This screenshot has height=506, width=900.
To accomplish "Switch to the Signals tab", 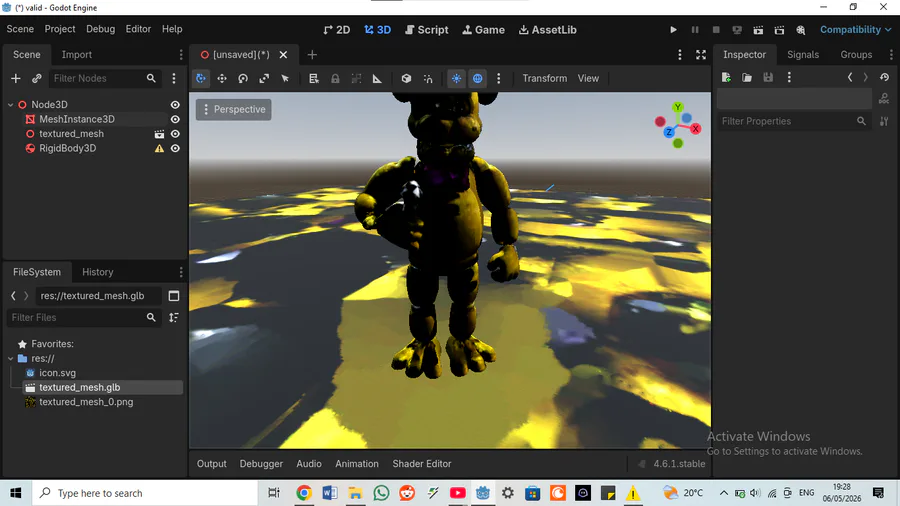I will pos(802,55).
